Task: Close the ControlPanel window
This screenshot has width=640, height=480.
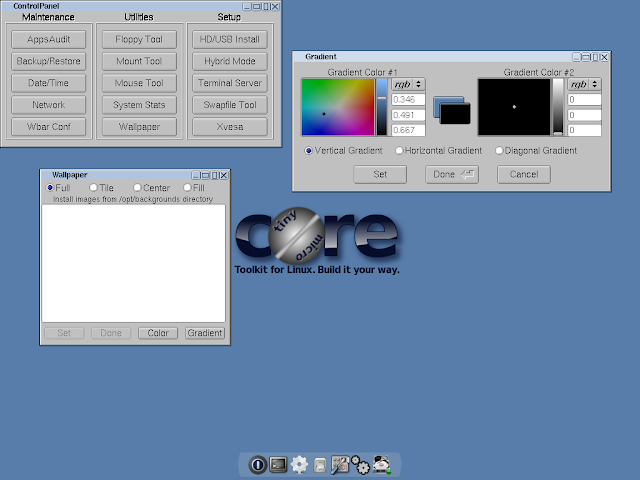Action: [x=276, y=7]
